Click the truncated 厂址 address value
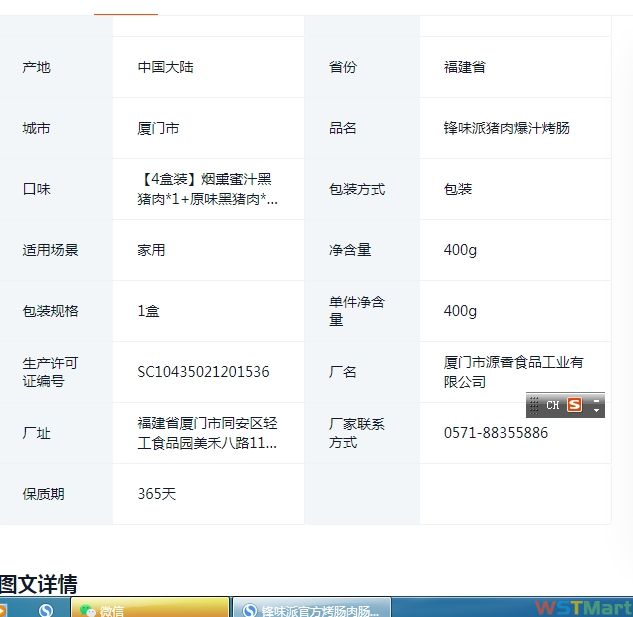Screen dimensions: 633x617 click(207, 433)
